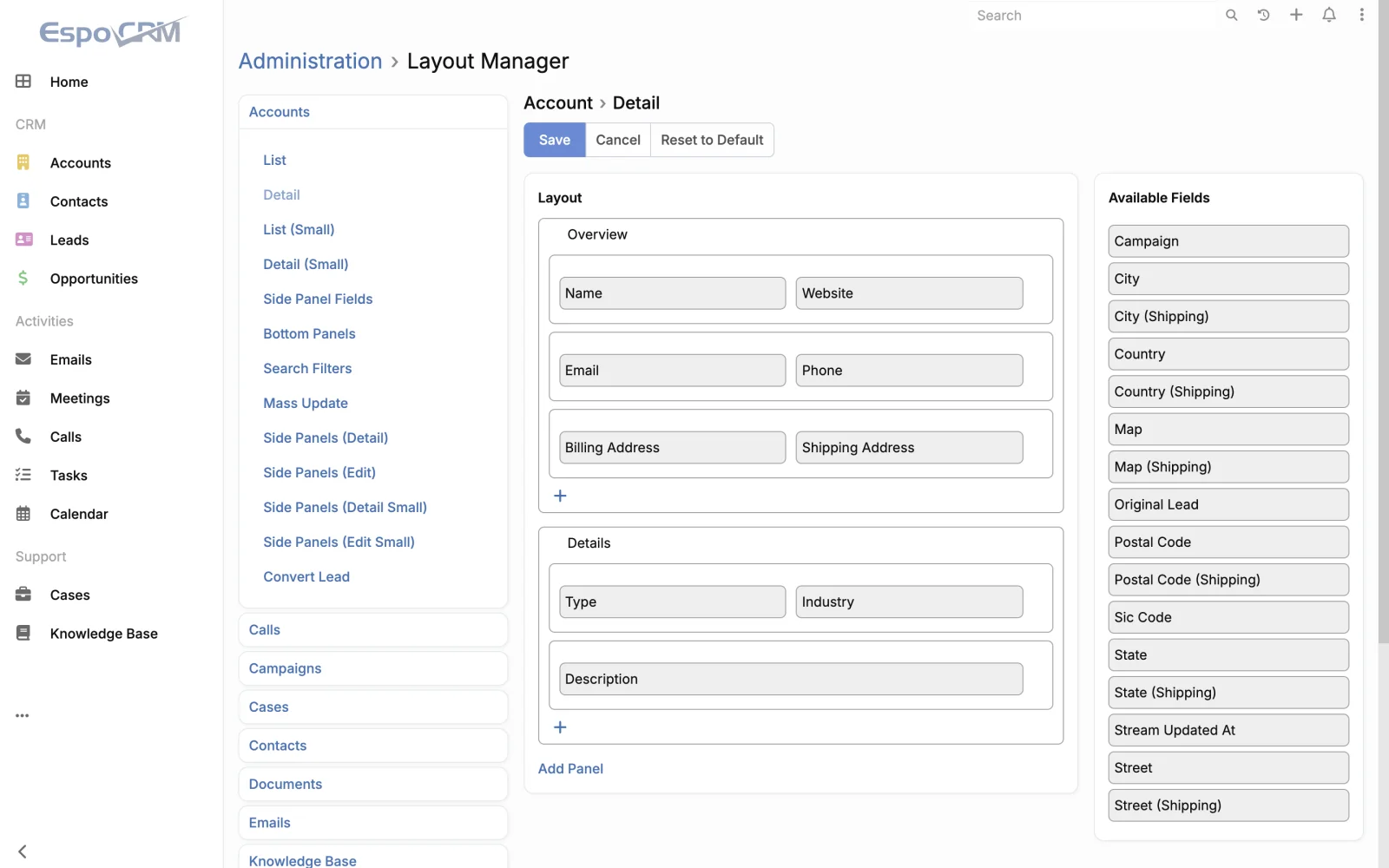Click the Knowledge Base book icon
Viewport: 1389px width, 868px height.
(x=23, y=633)
